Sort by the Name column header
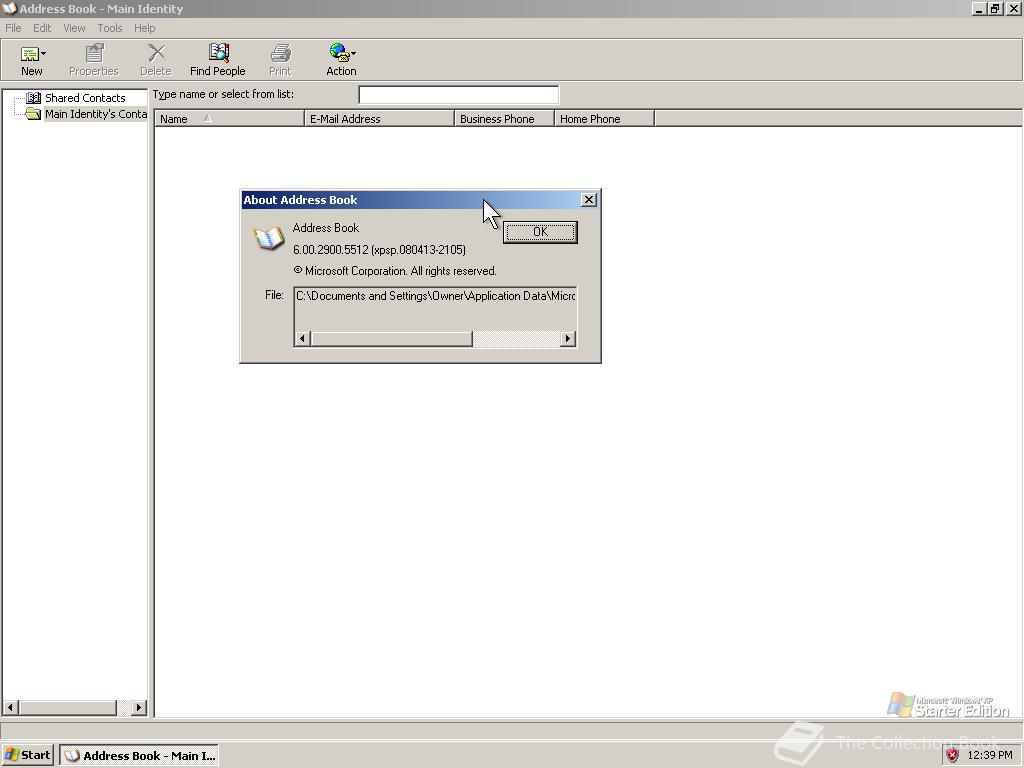 point(229,119)
